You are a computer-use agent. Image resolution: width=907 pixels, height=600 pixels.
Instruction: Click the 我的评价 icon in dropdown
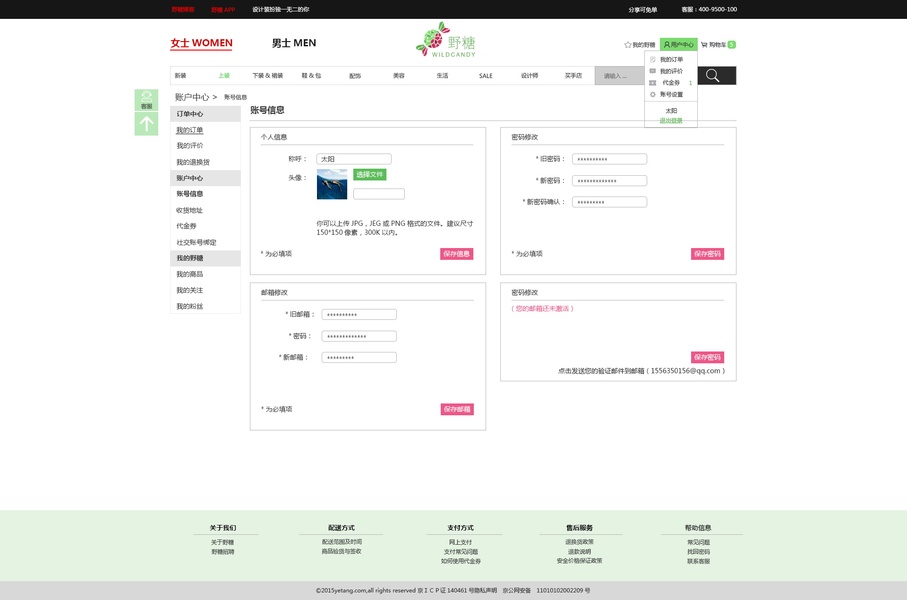point(652,71)
